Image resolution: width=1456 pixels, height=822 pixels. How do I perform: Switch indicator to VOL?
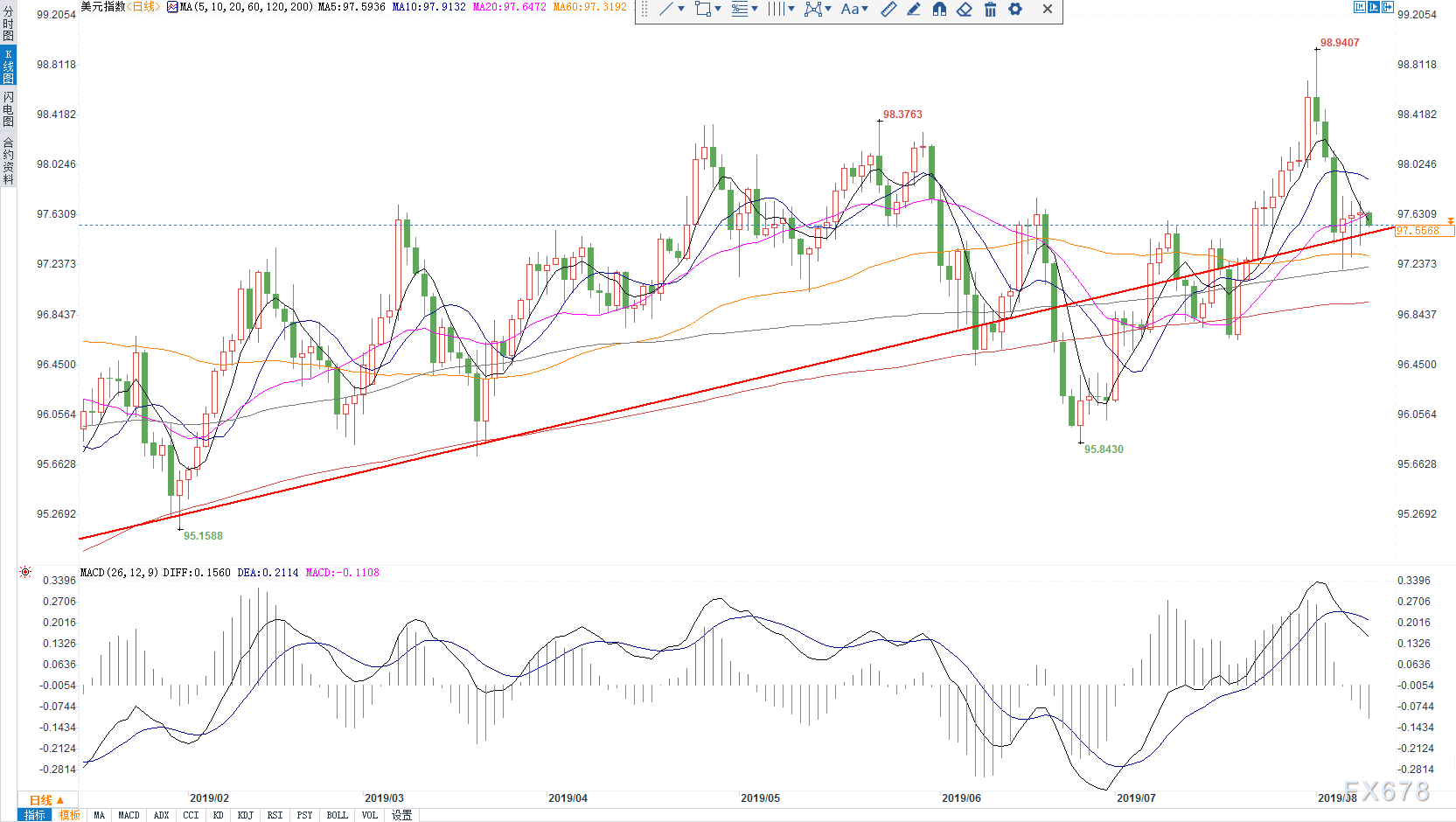pos(369,815)
